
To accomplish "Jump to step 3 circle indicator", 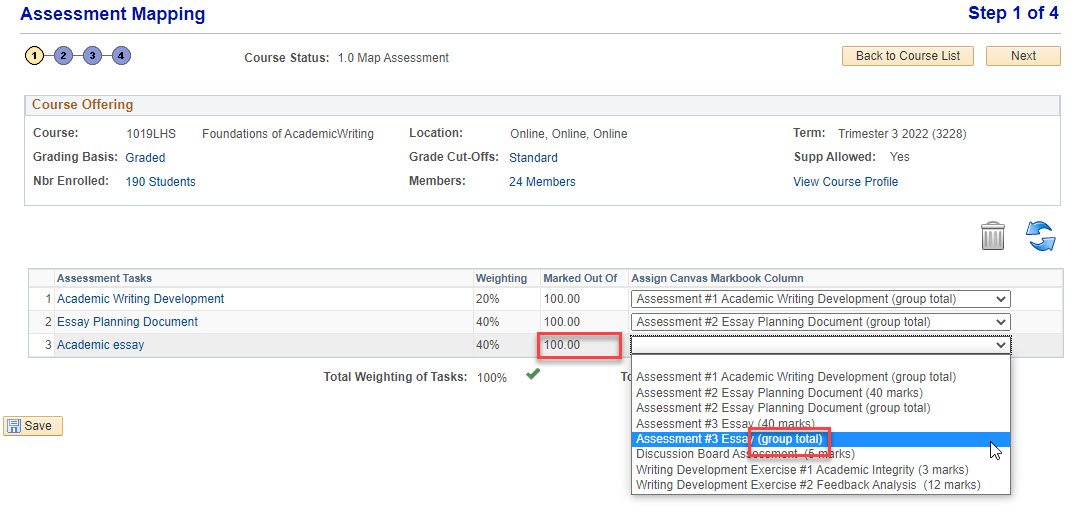I will click(92, 56).
